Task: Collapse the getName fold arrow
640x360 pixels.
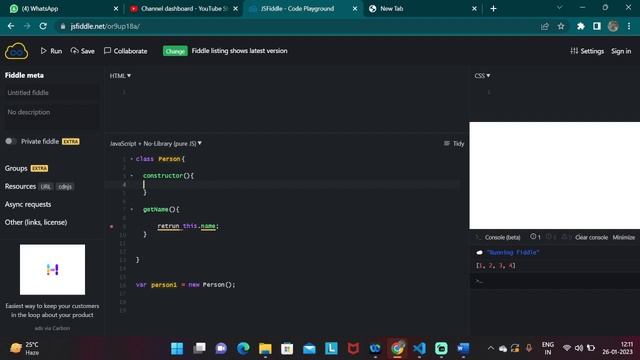Action: [x=131, y=209]
